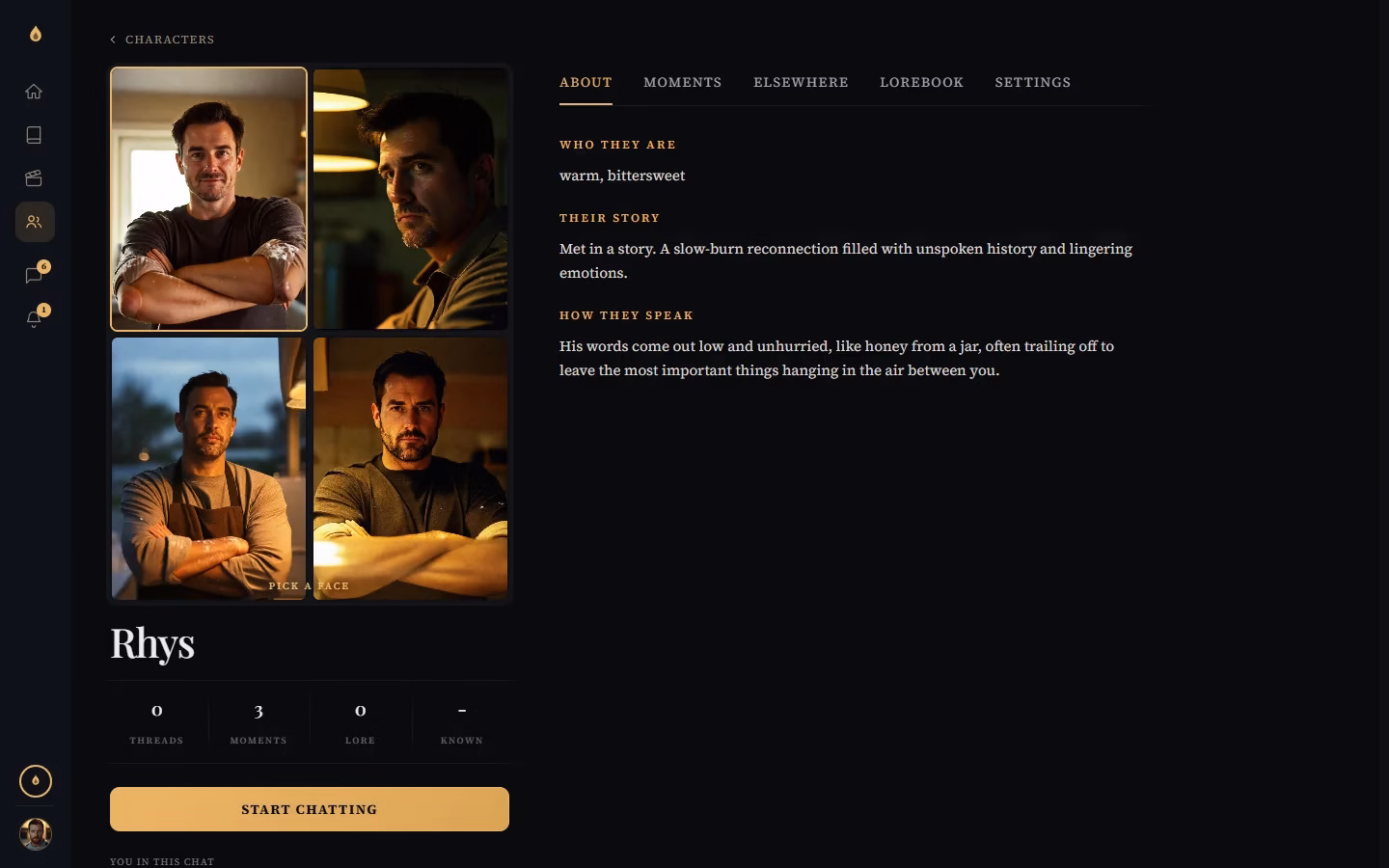Go back via Characters chevron link
This screenshot has height=868, width=1389.
[162, 40]
